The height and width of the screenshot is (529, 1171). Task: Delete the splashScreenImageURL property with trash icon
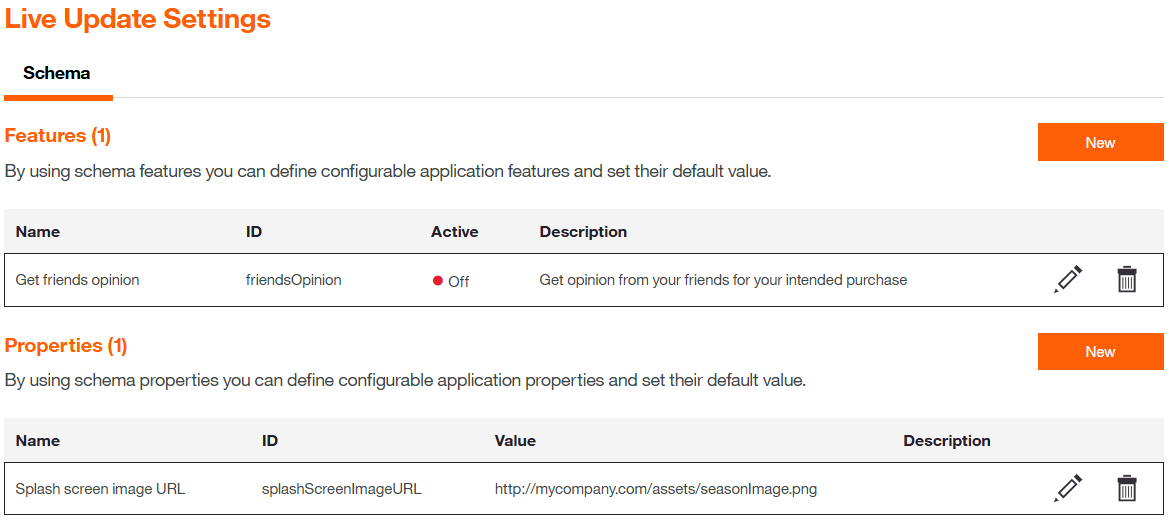coord(1126,488)
